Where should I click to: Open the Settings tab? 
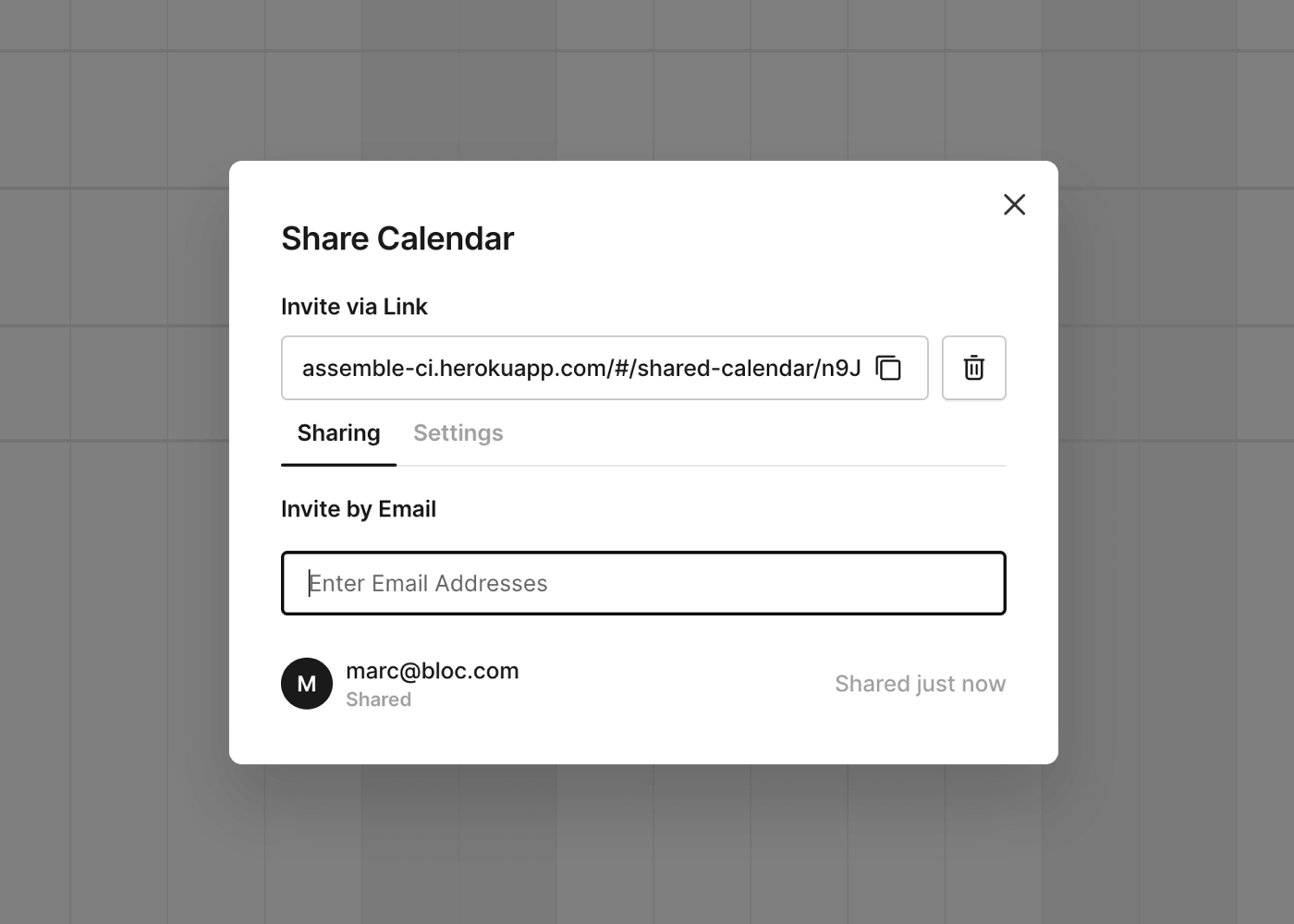click(458, 433)
